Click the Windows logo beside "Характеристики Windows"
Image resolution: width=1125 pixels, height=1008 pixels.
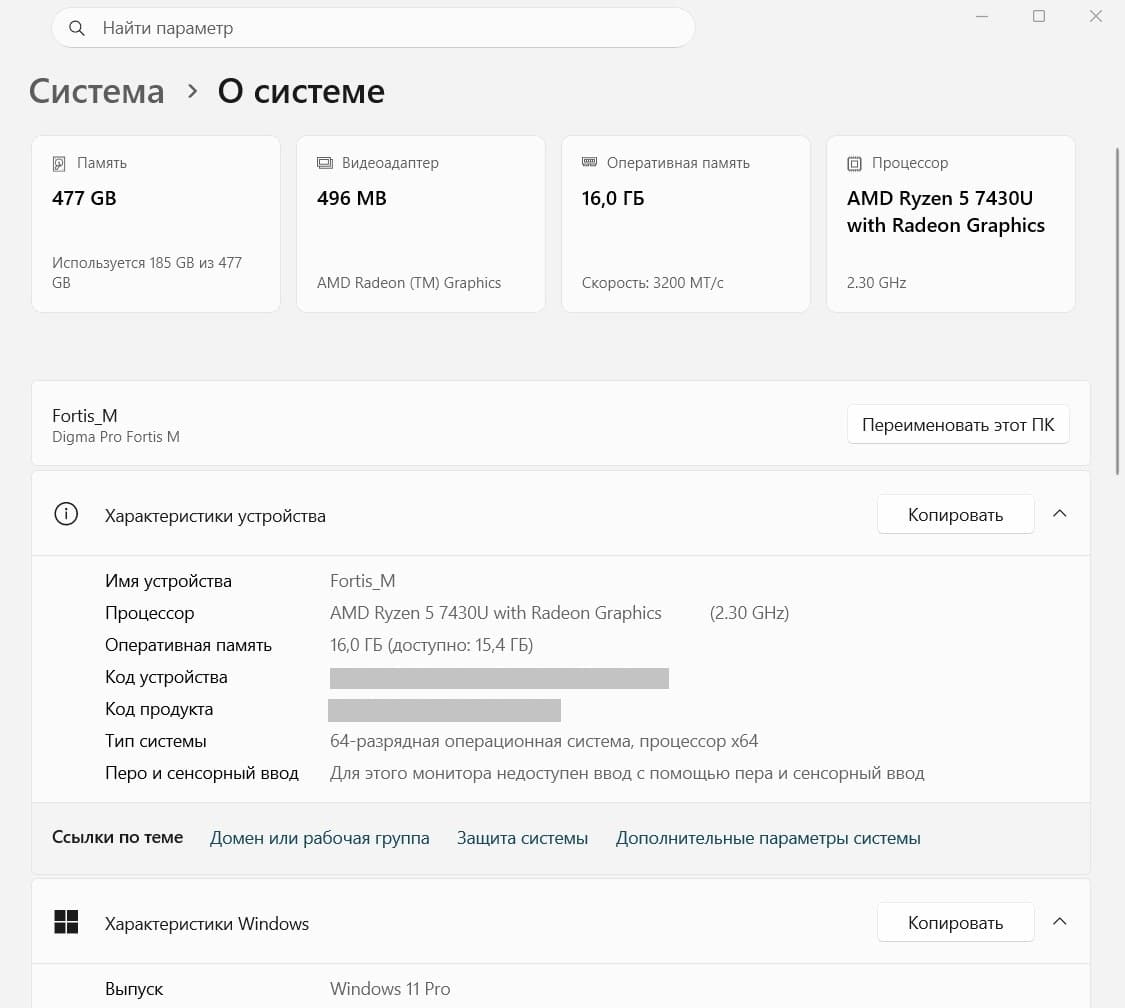point(66,922)
